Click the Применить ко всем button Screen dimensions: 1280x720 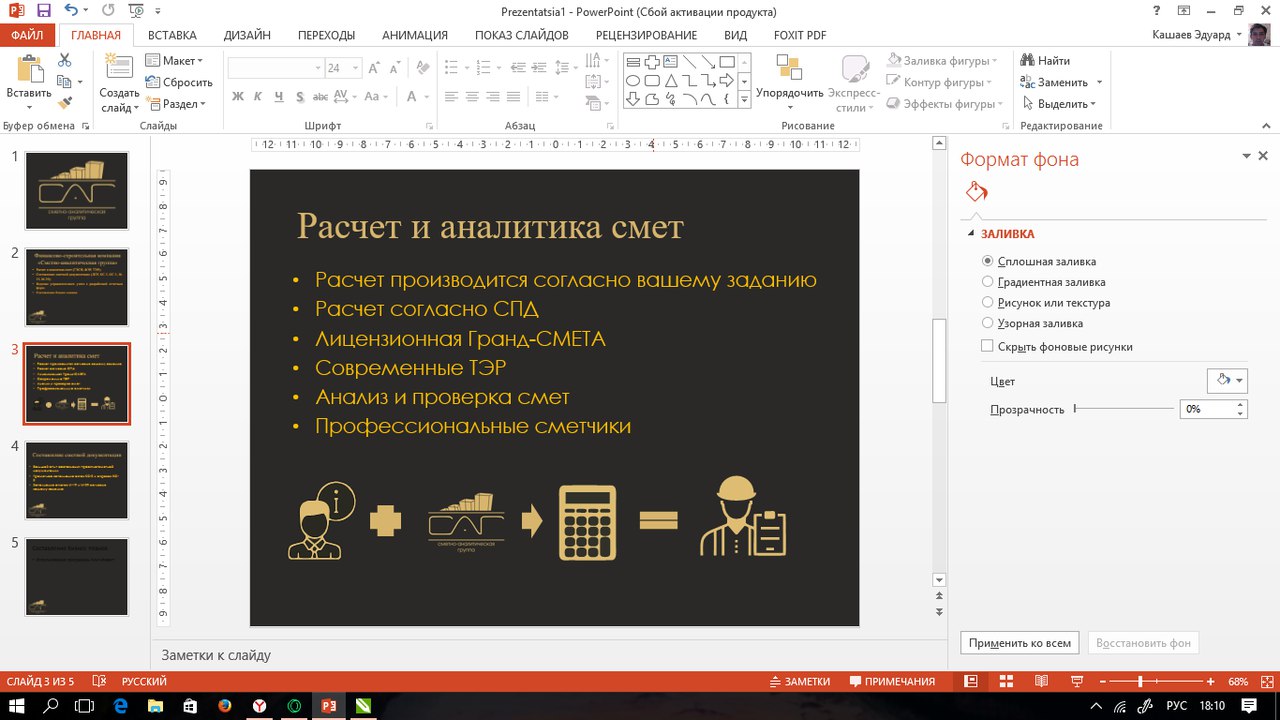pos(1019,643)
